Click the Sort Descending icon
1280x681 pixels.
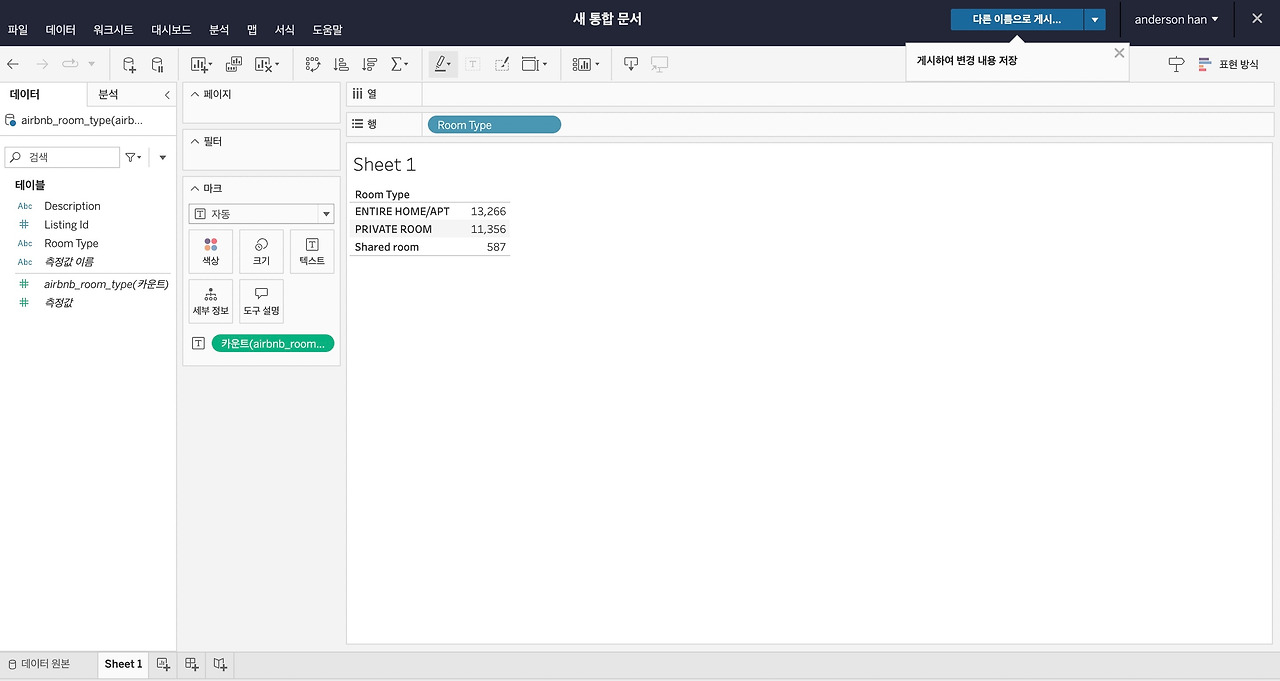(x=370, y=64)
